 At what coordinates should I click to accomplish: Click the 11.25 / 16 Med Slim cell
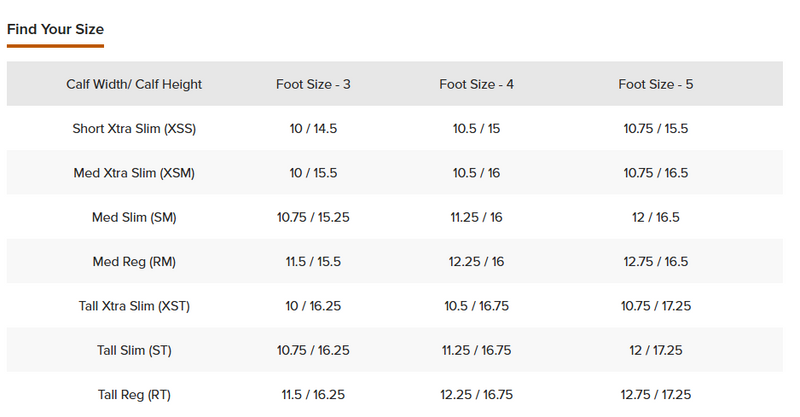pyautogui.click(x=477, y=217)
